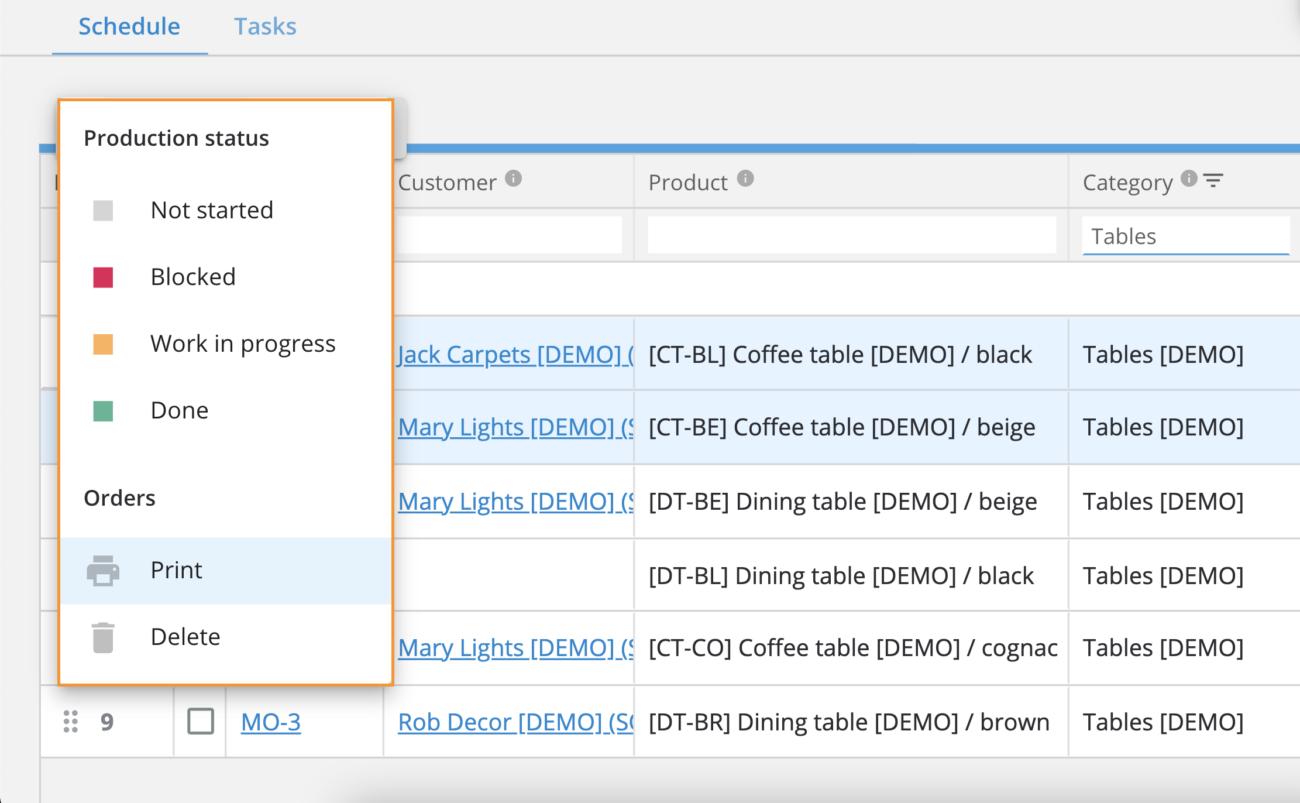This screenshot has width=1300, height=803.
Task: Click the printer icon in Orders
Action: [x=103, y=571]
